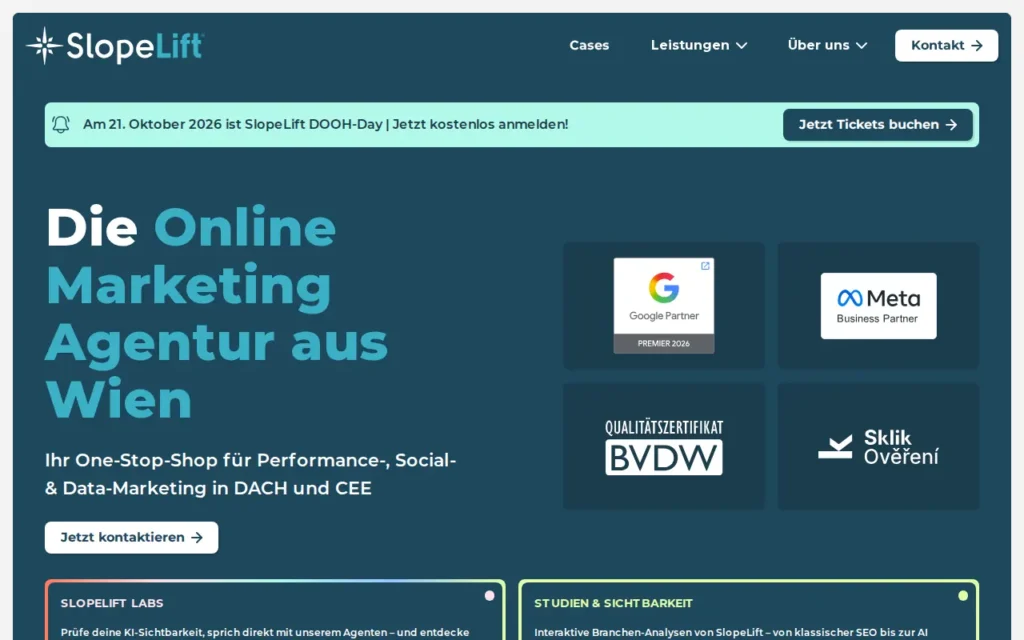Click 'Interaktive Branchen-Analysen' description text
The height and width of the screenshot is (640, 1024).
click(731, 632)
